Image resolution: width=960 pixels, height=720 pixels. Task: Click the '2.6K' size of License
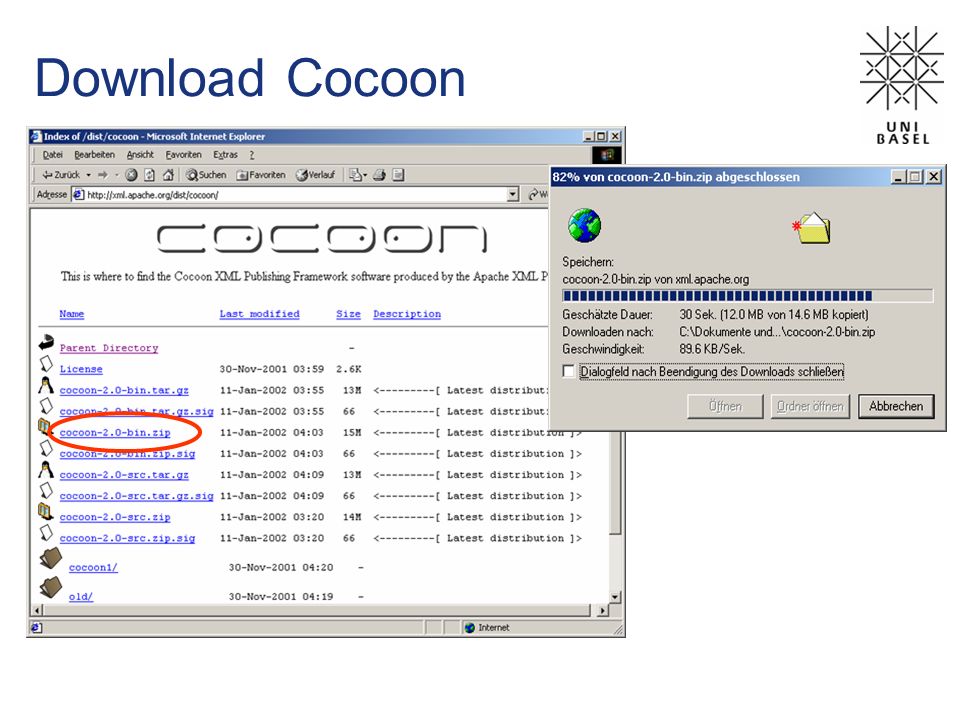[348, 369]
